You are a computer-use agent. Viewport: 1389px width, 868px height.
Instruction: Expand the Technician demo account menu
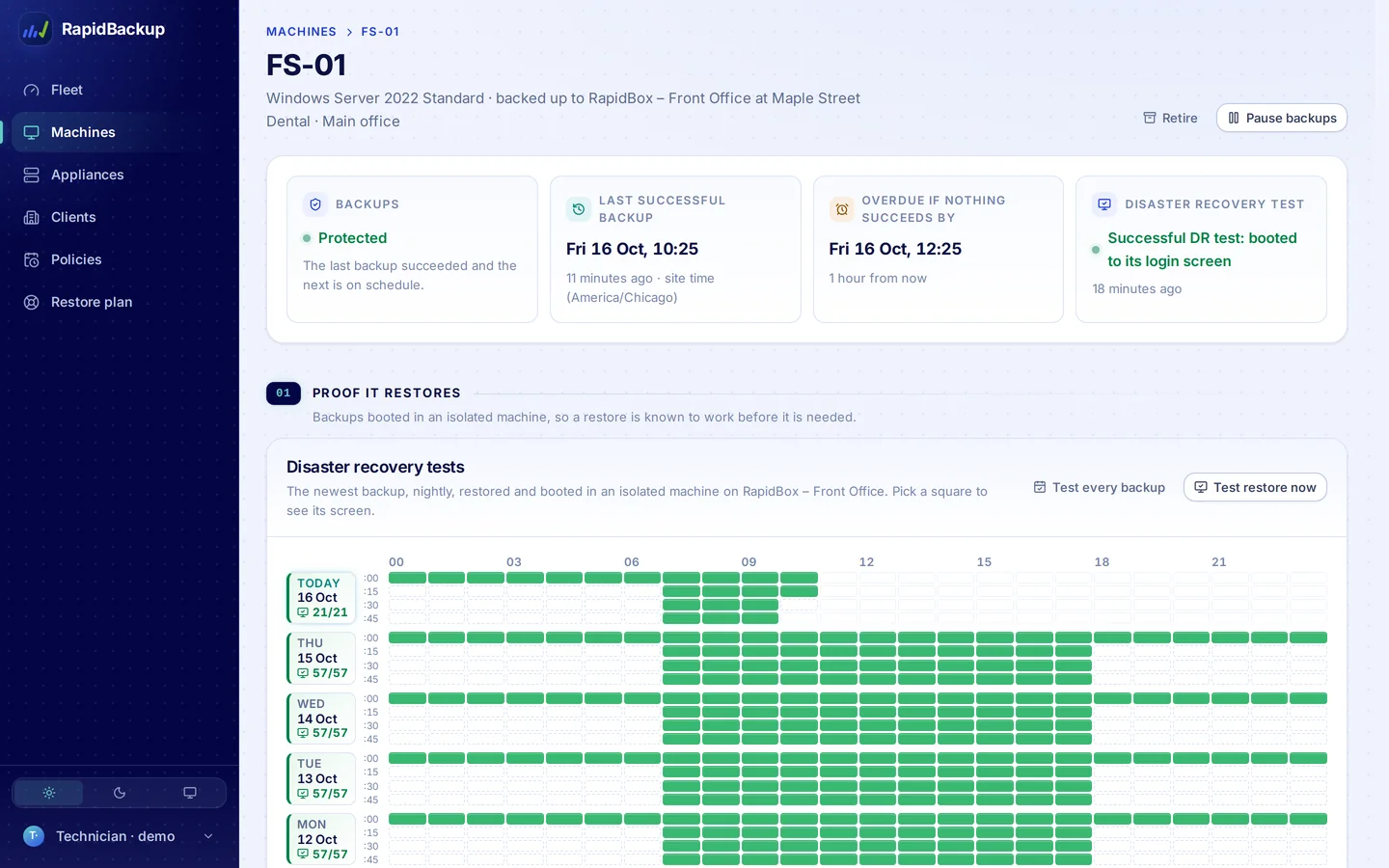pos(120,836)
